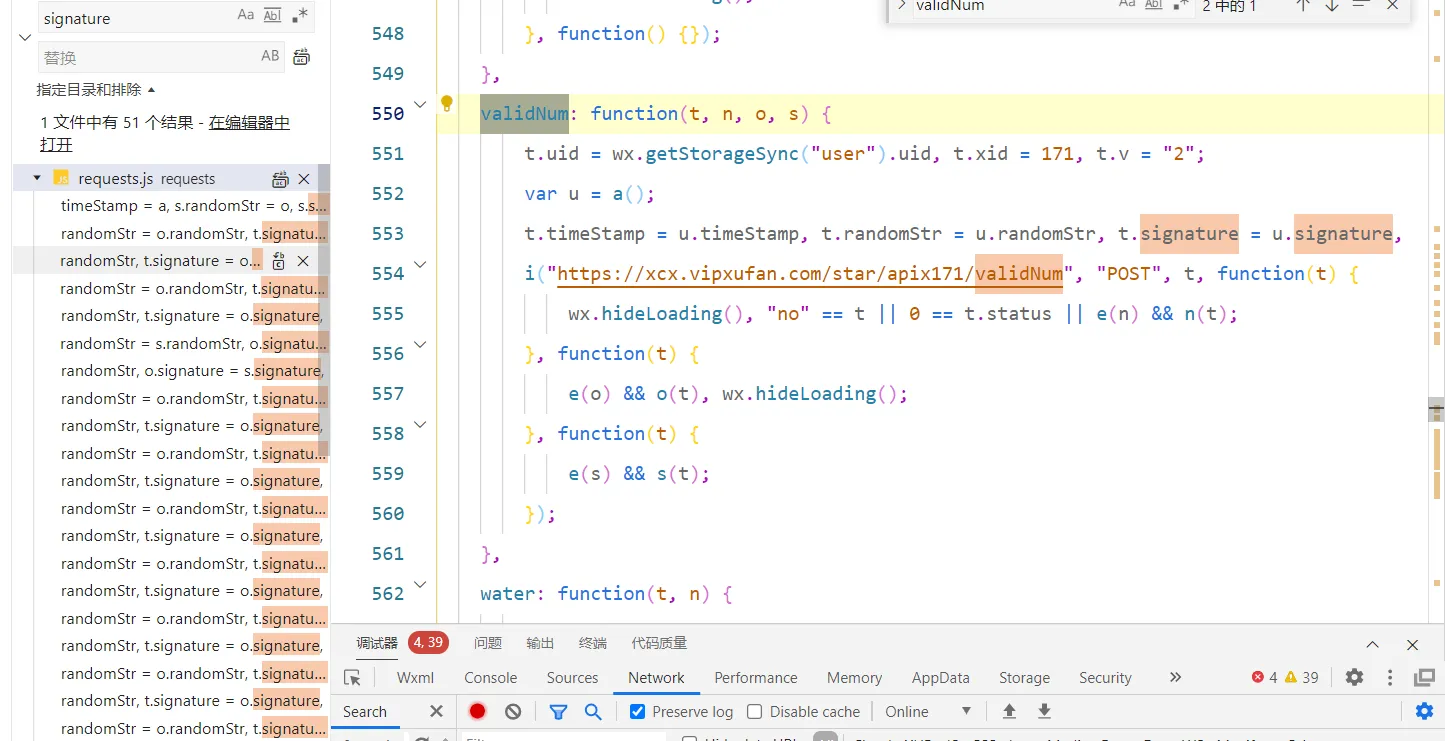The width and height of the screenshot is (1445, 741).
Task: Collapse the replace row with left chevron
Action: 25,37
